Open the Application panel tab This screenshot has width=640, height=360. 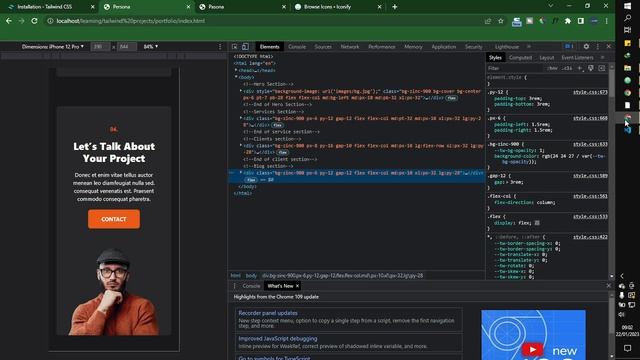click(x=444, y=47)
